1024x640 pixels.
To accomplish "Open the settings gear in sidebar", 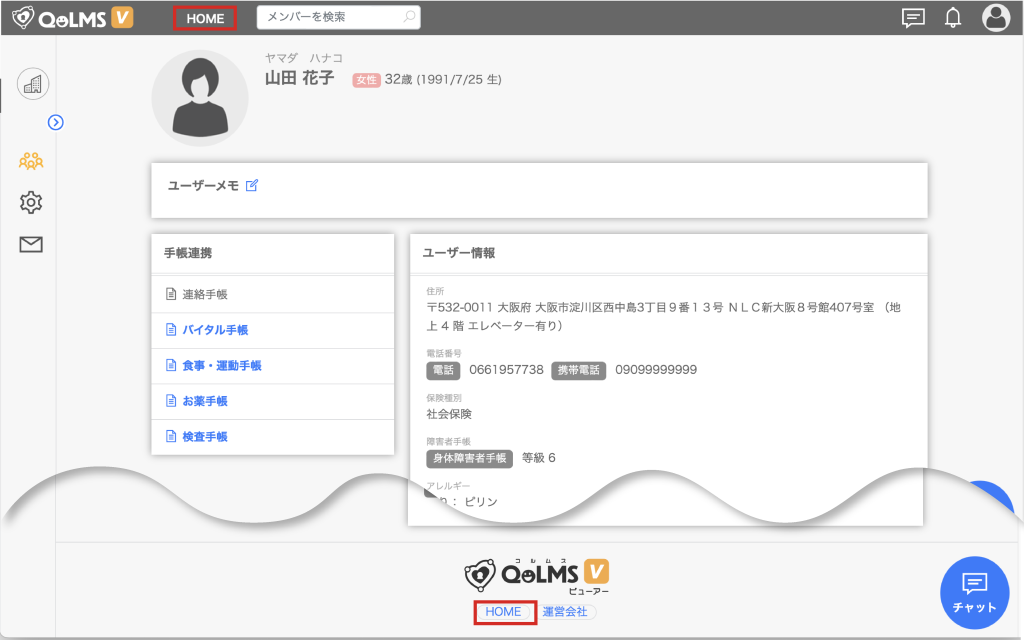I will 31,202.
